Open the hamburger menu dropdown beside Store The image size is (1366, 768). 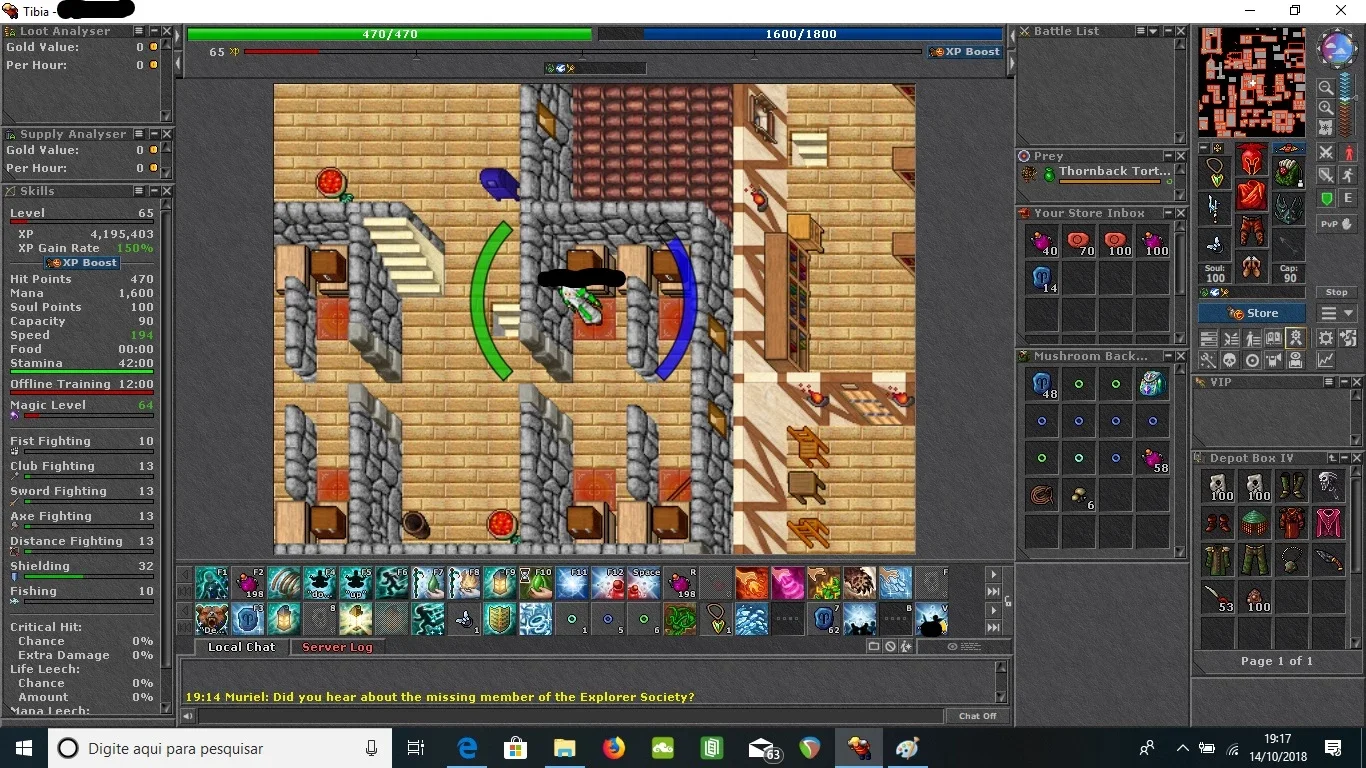pyautogui.click(x=1337, y=313)
